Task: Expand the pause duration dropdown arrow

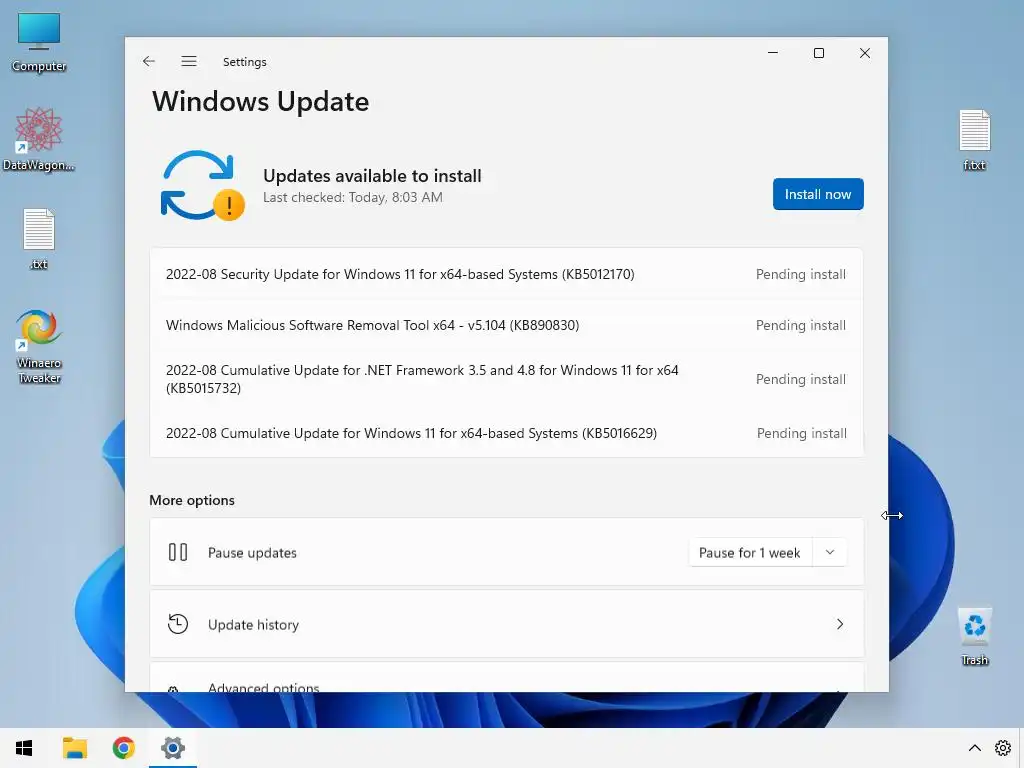Action: click(x=829, y=552)
